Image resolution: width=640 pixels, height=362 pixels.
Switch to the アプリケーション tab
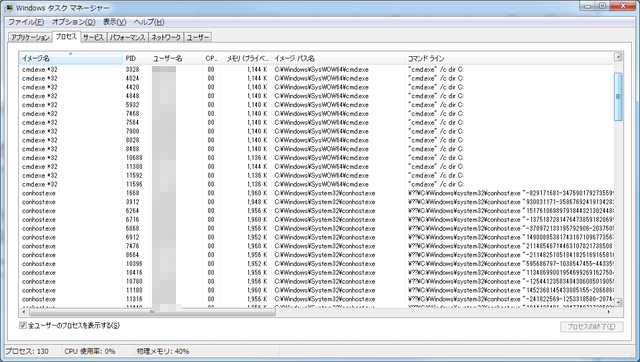pyautogui.click(x=30, y=37)
